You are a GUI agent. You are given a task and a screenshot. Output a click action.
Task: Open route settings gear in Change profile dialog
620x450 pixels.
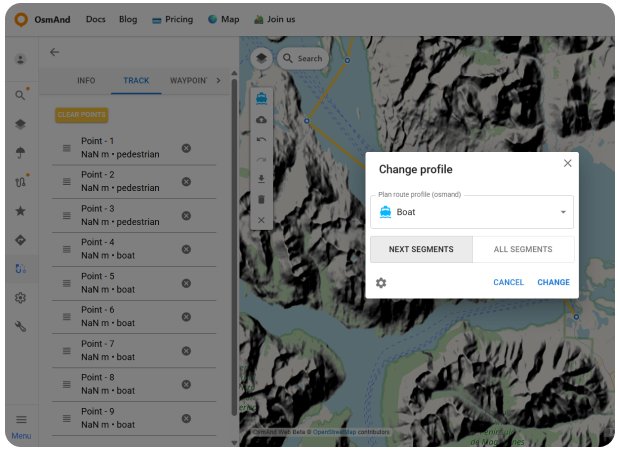pyautogui.click(x=381, y=283)
